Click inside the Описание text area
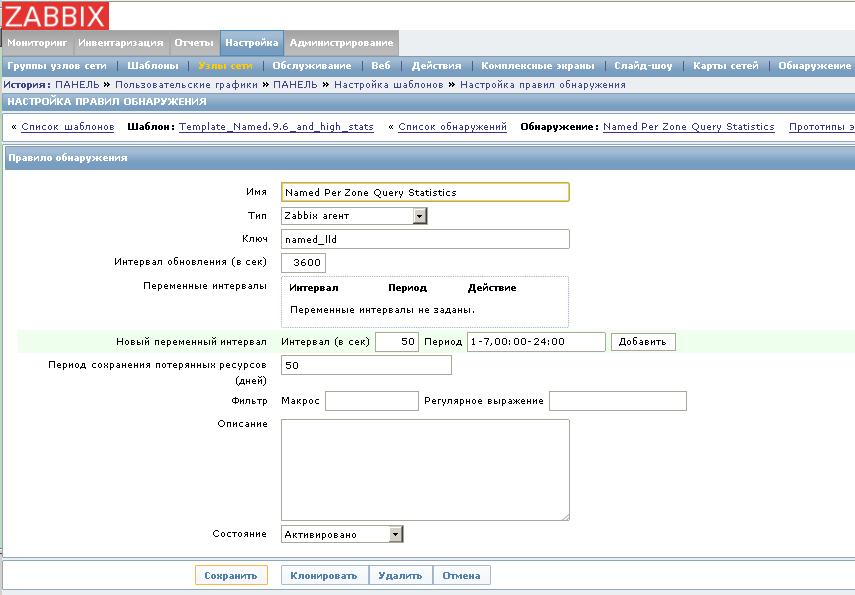 [x=425, y=469]
